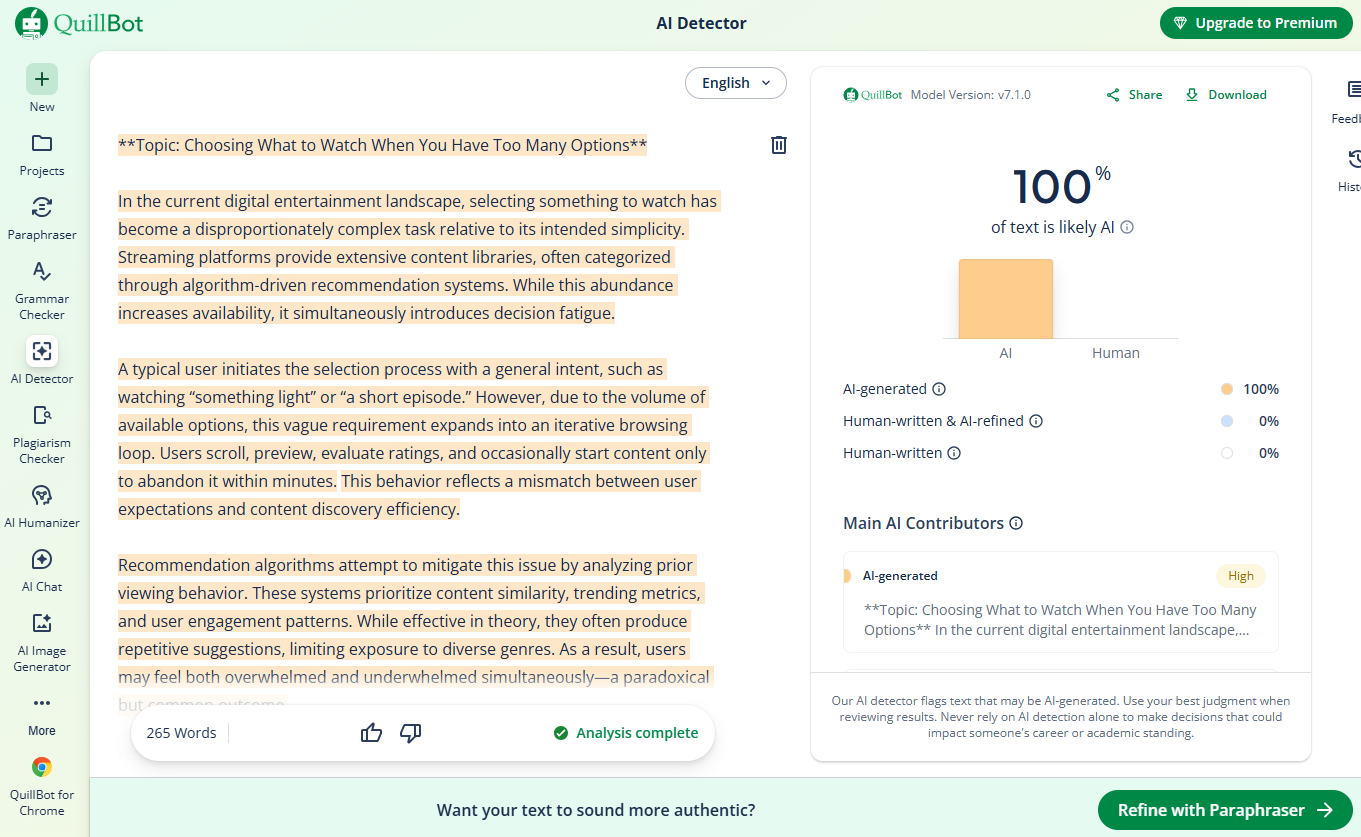Click the '265 Words' counter

pos(182,733)
